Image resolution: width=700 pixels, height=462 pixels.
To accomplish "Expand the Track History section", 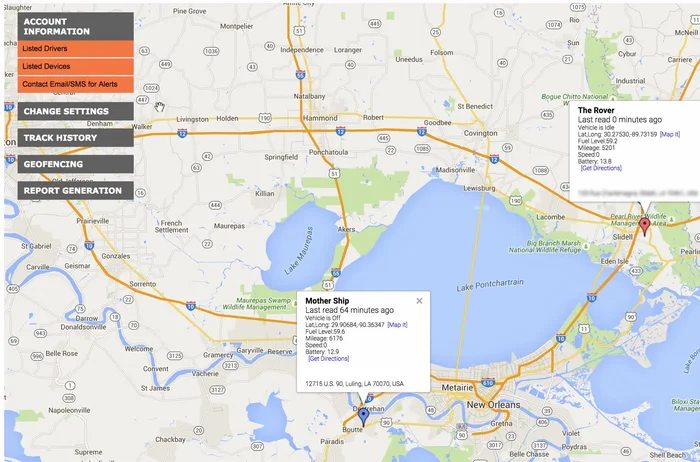I will 75,138.
